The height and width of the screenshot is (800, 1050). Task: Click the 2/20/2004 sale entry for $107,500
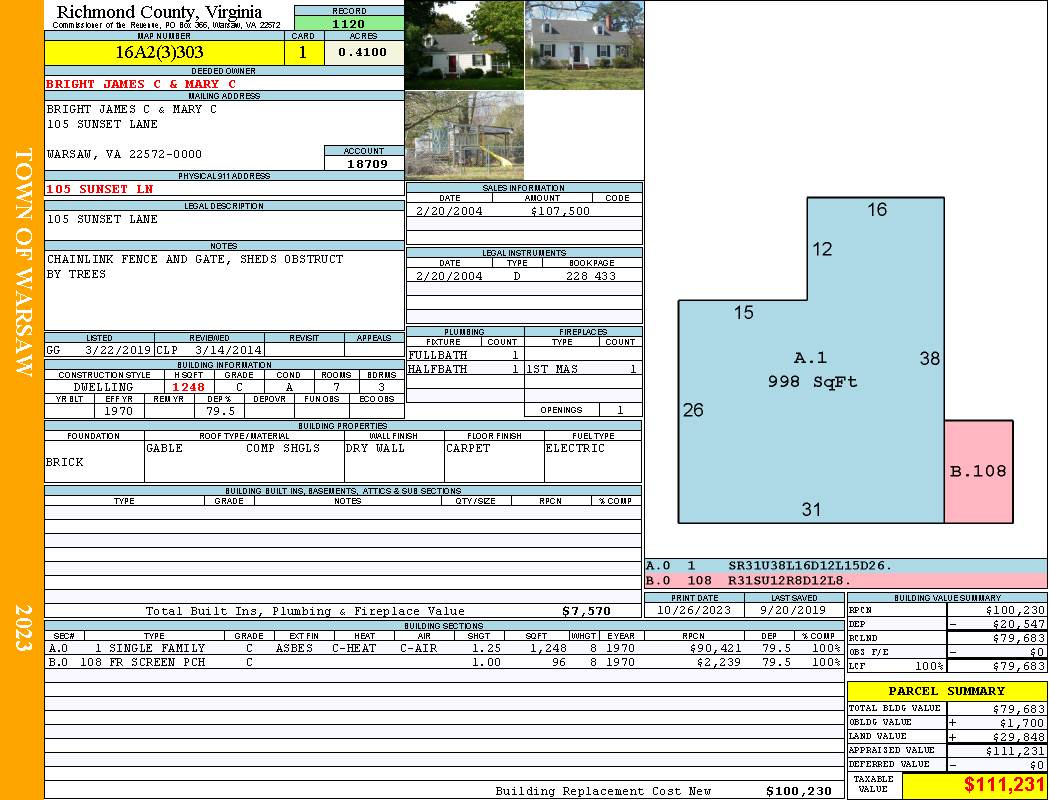pos(524,211)
